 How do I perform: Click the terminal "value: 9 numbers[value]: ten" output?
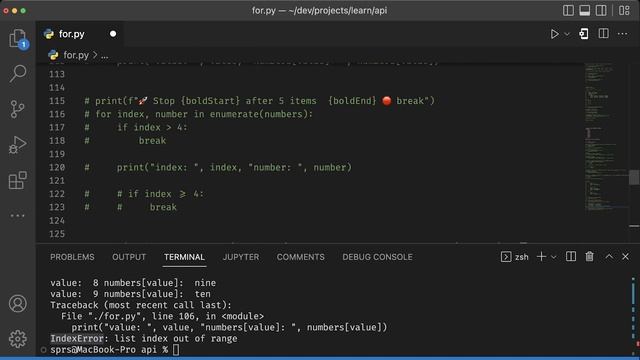(x=130, y=294)
